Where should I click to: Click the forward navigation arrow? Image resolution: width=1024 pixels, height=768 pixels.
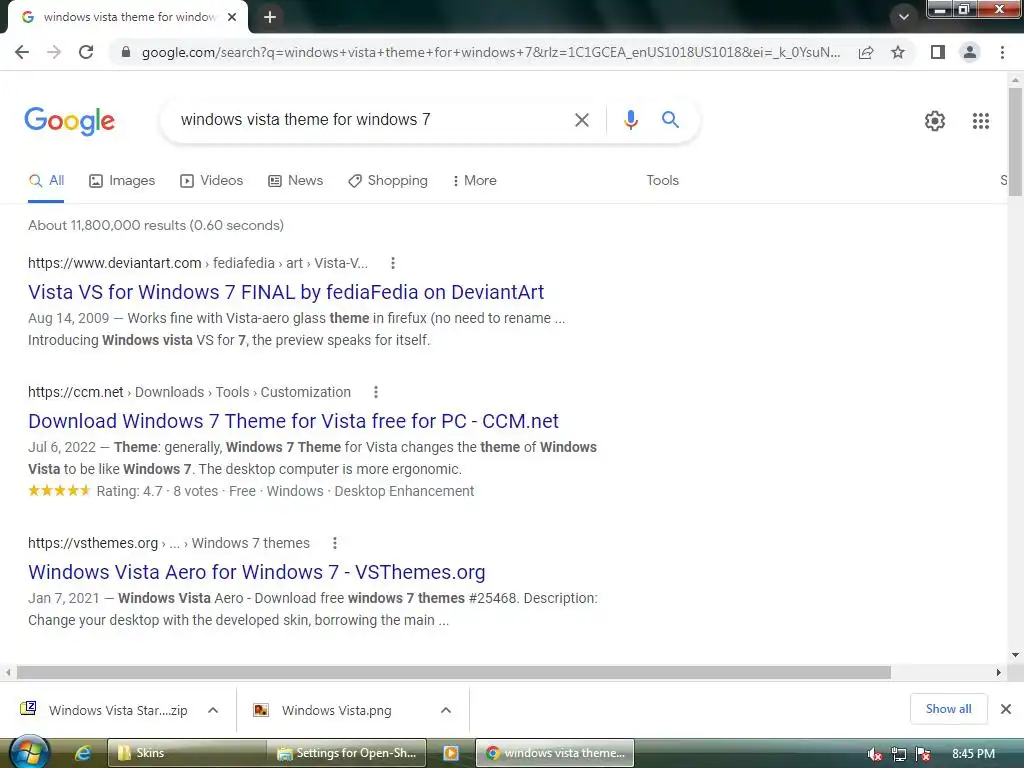tap(54, 52)
